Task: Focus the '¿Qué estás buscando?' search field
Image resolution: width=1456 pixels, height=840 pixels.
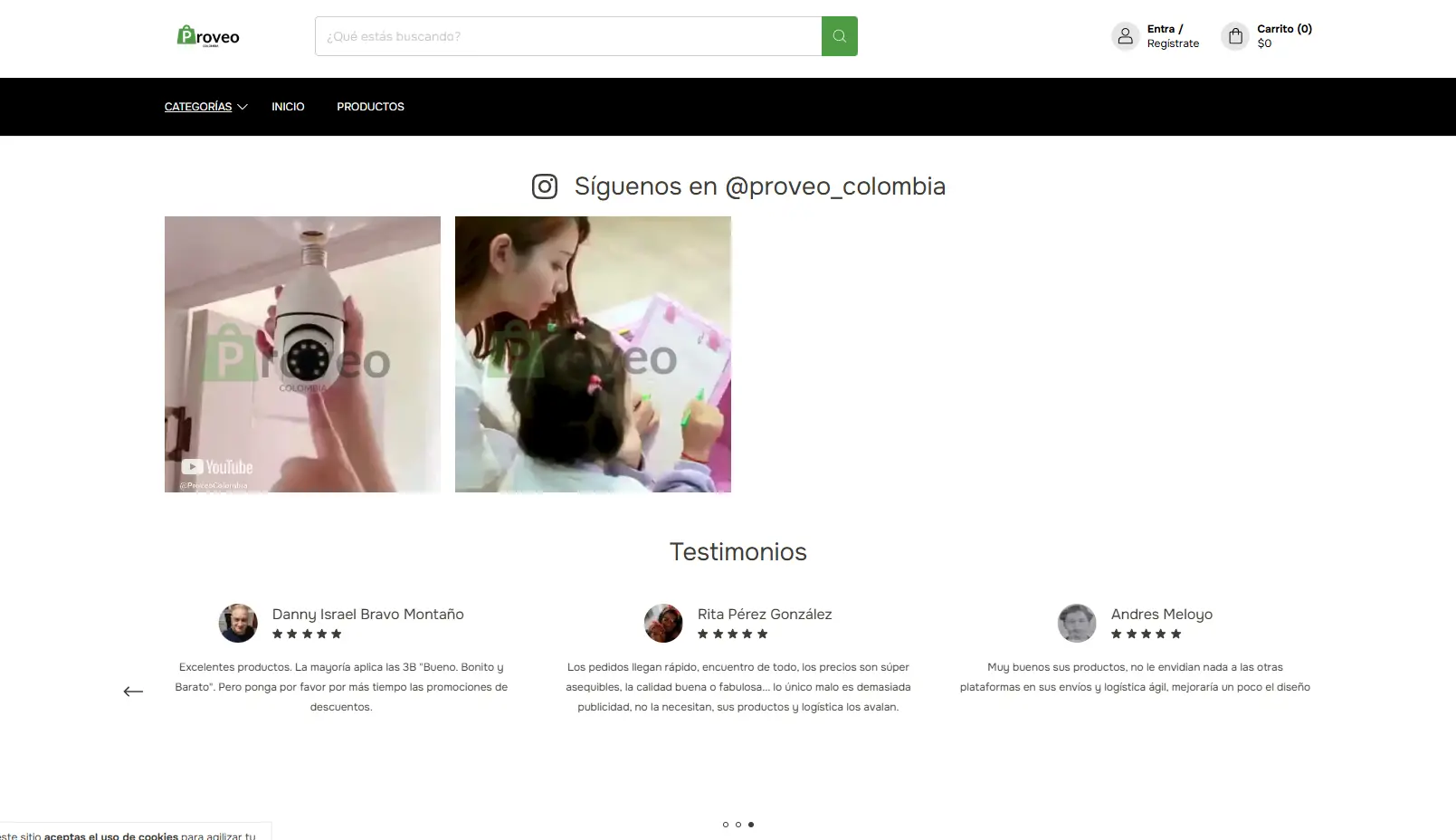Action: 568,36
